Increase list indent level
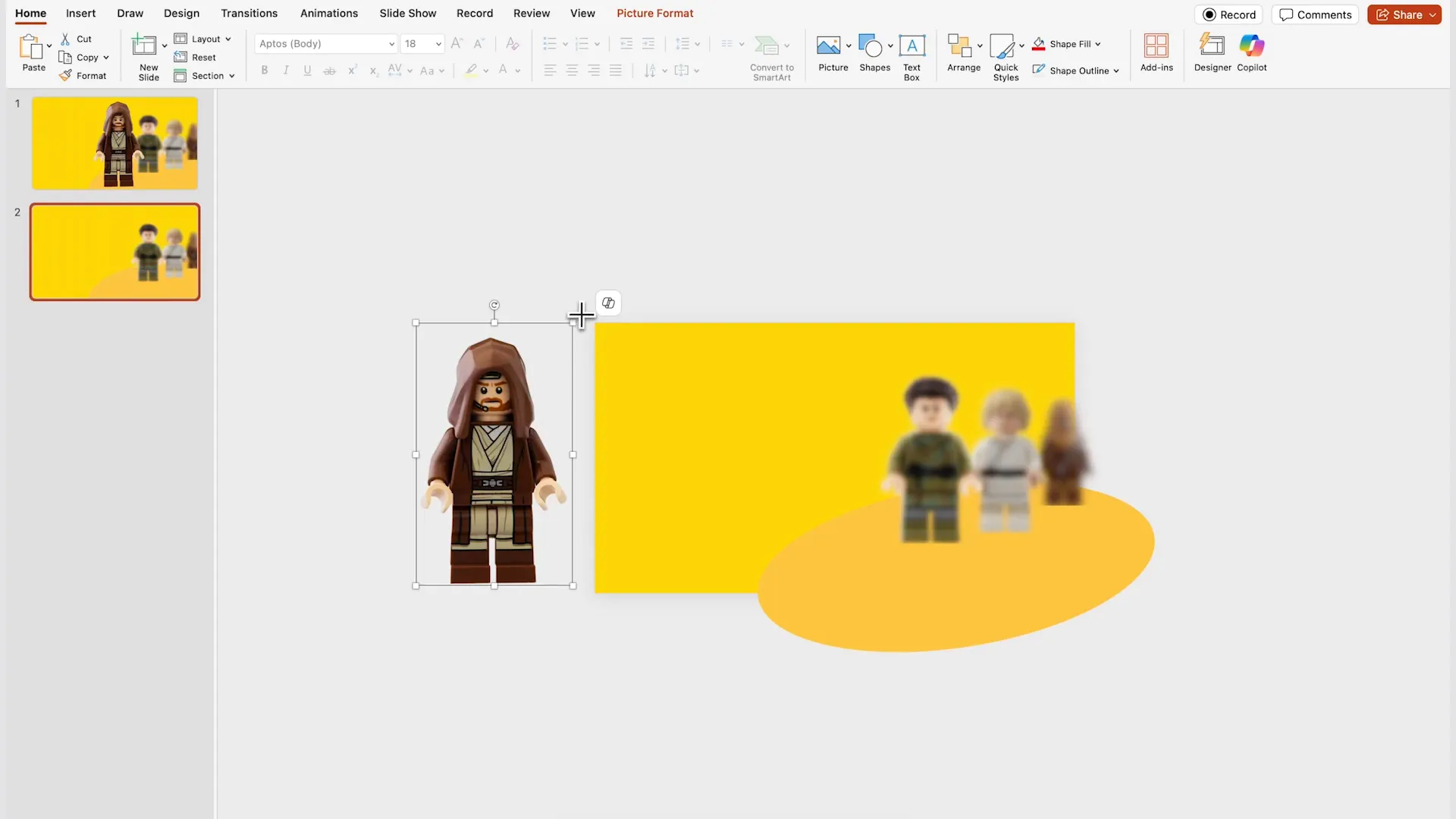 (648, 43)
